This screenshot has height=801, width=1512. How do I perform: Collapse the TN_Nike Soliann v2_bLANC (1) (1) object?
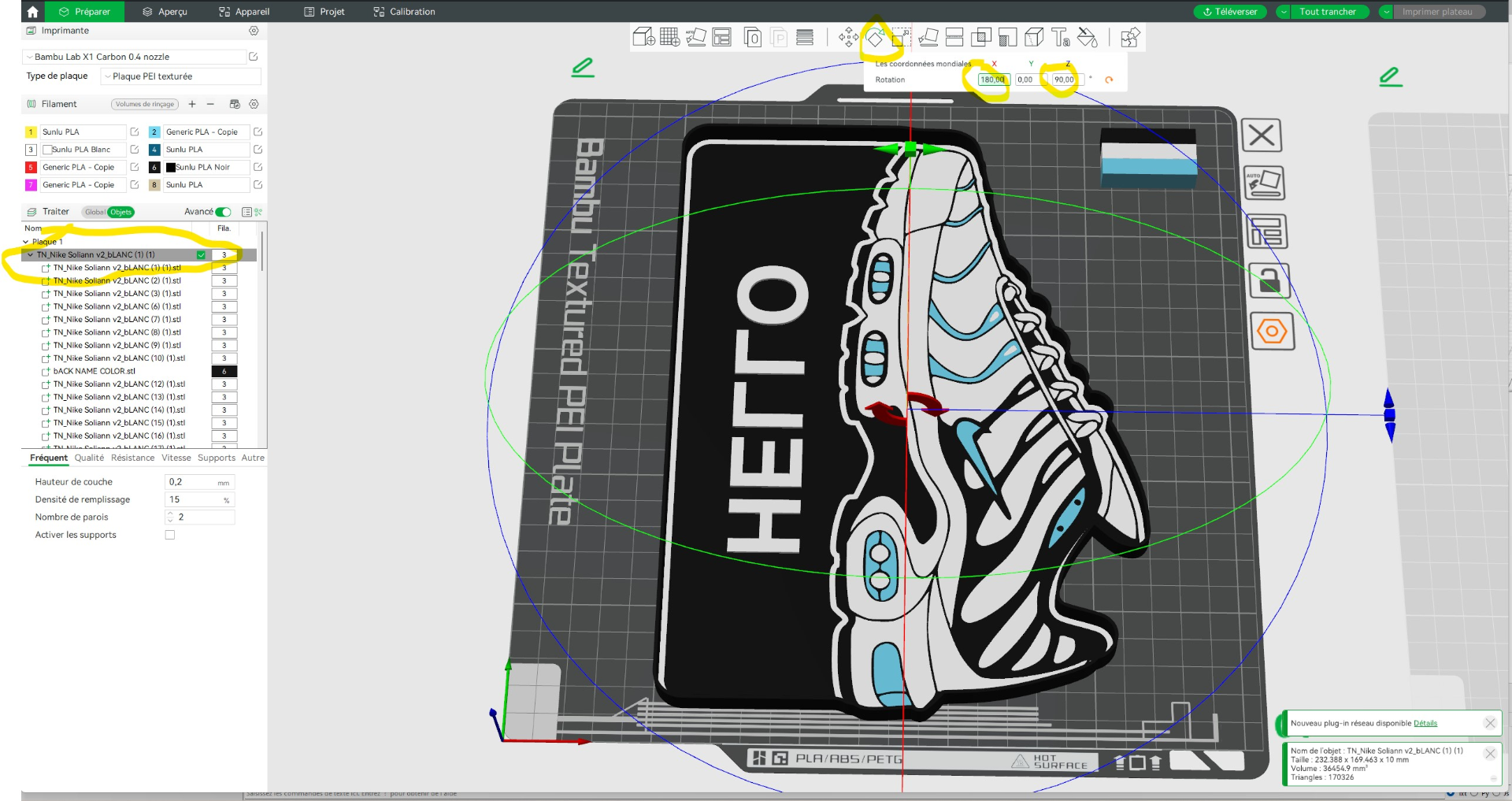click(x=31, y=255)
